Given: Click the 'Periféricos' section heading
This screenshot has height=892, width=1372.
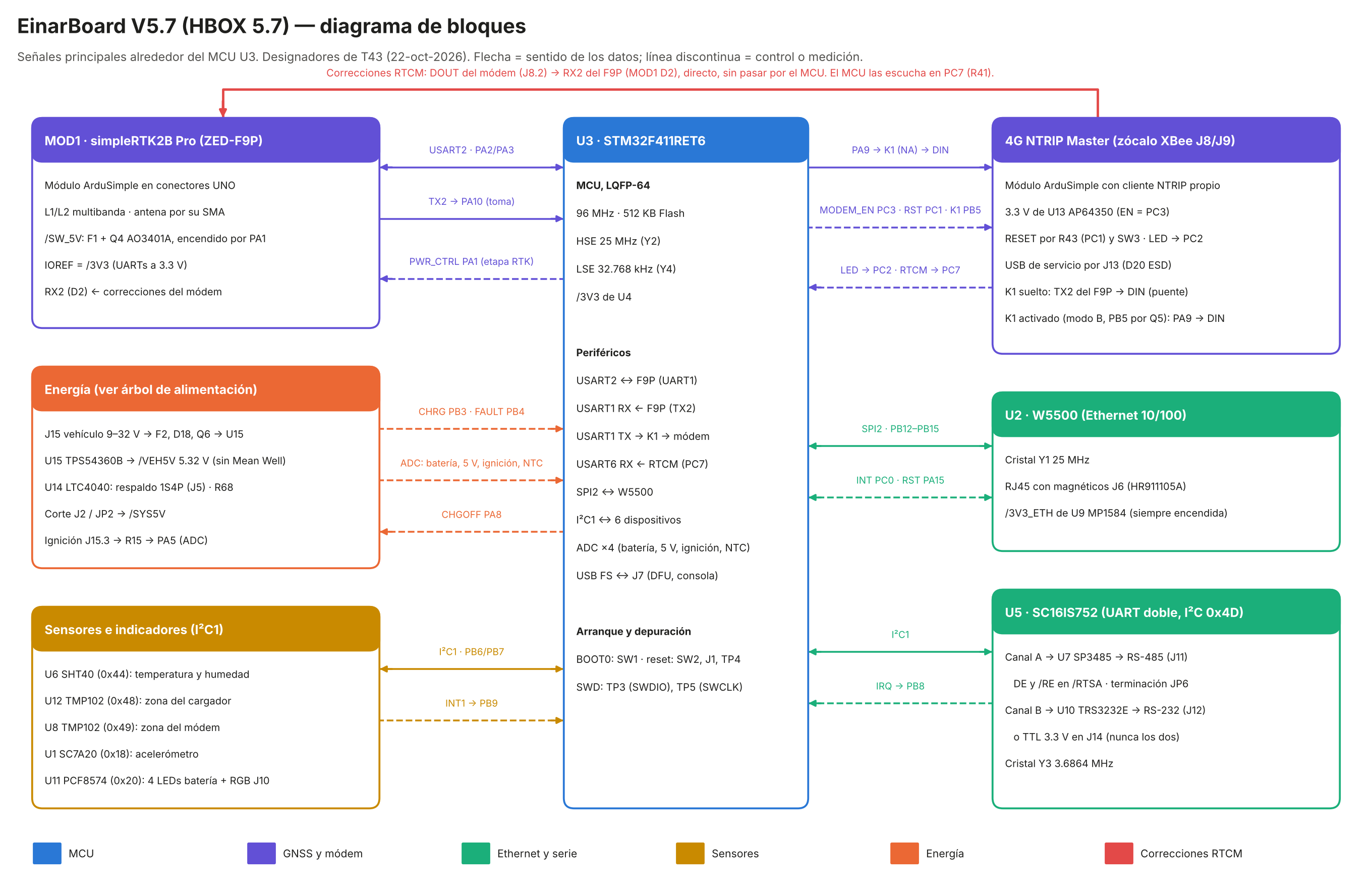Looking at the screenshot, I should [x=603, y=352].
